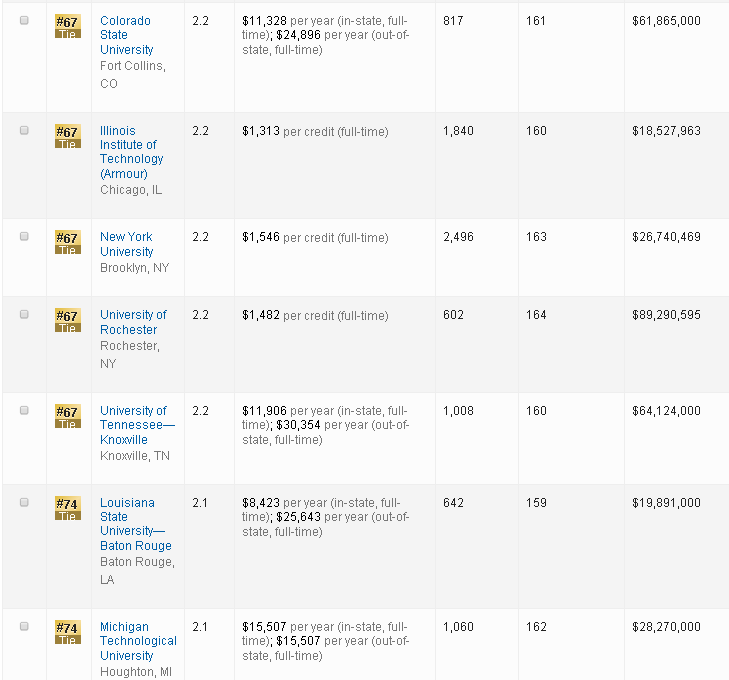Follow the Louisiana State University—Baton Rouge link

135,524
